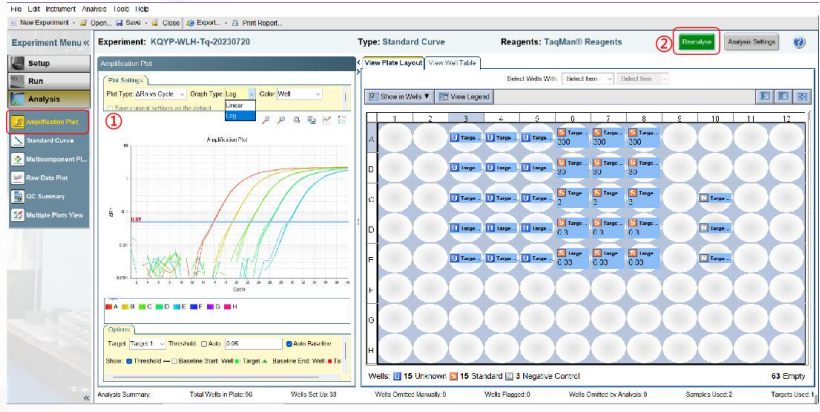Viewport: 820px width, 412px height.
Task: Open the Analysis Settings button
Action: point(751,42)
